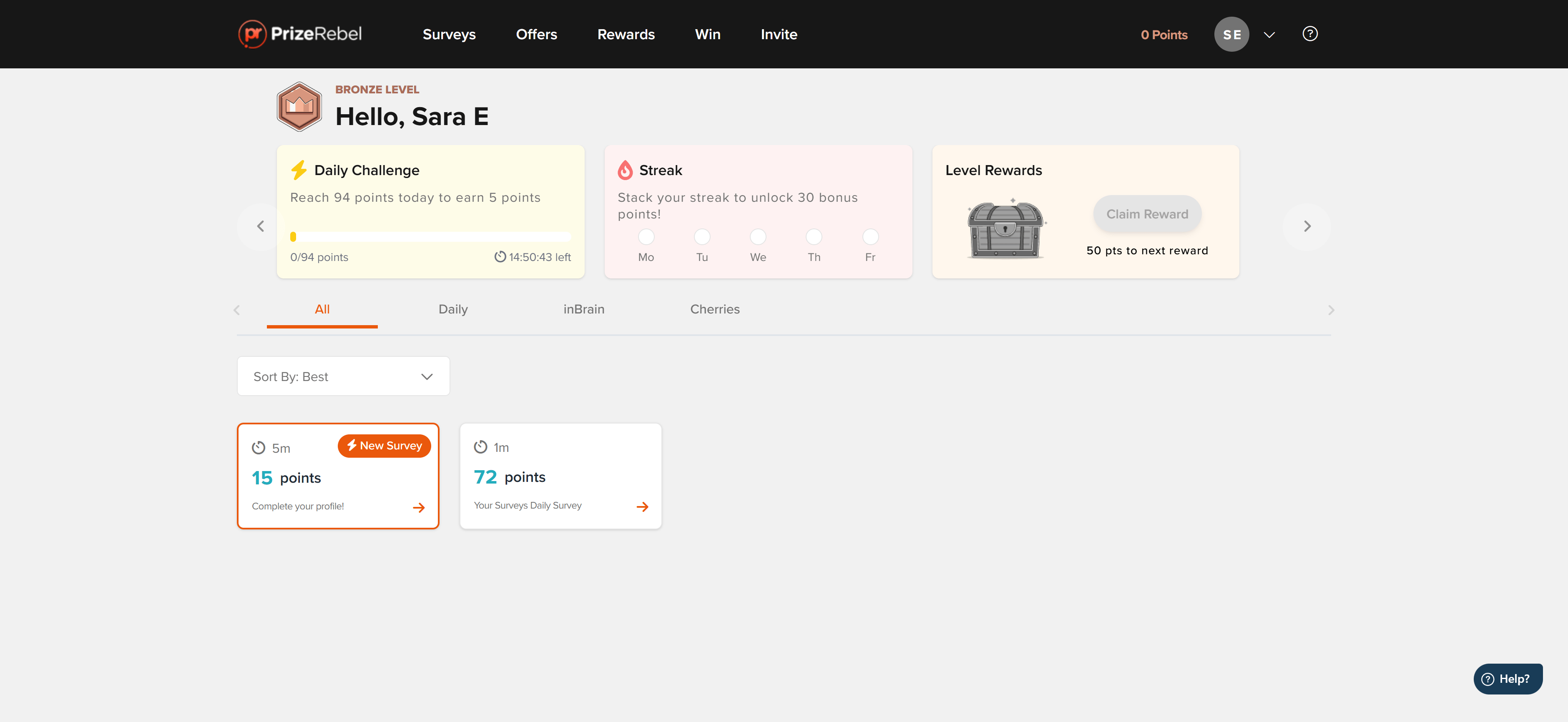Viewport: 1568px width, 722px height.
Task: Open the Rewards menu item
Action: [626, 35]
